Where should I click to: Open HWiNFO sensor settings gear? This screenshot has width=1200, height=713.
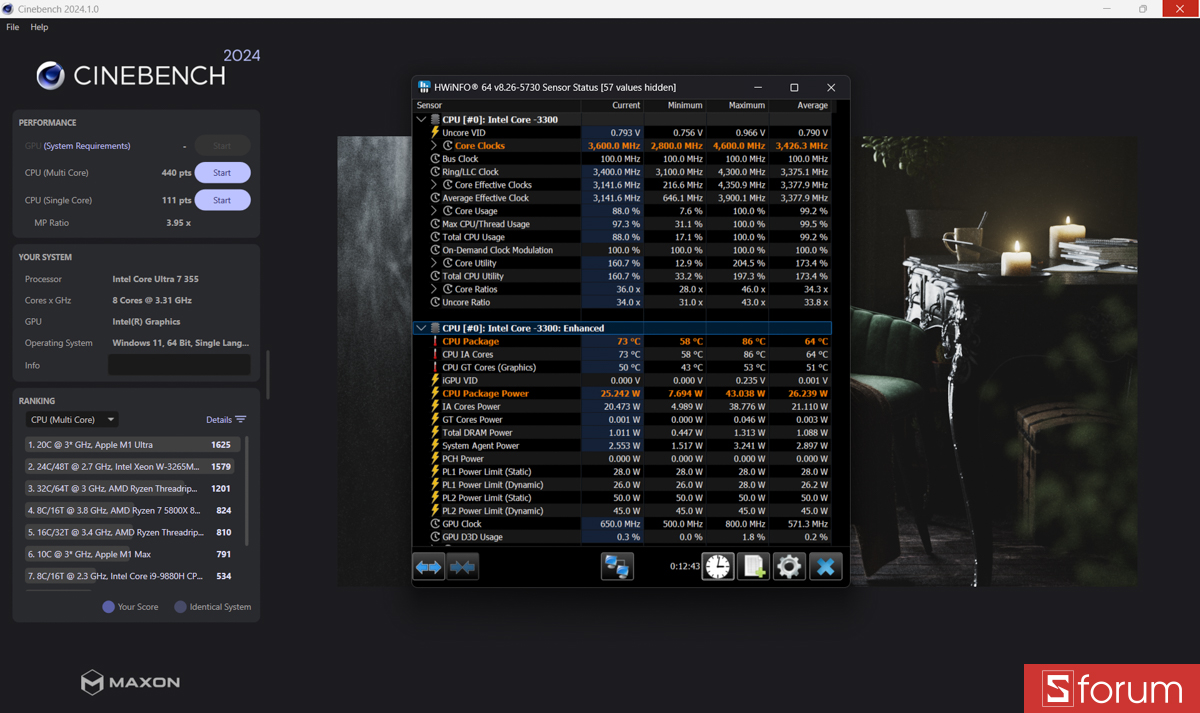tap(789, 567)
